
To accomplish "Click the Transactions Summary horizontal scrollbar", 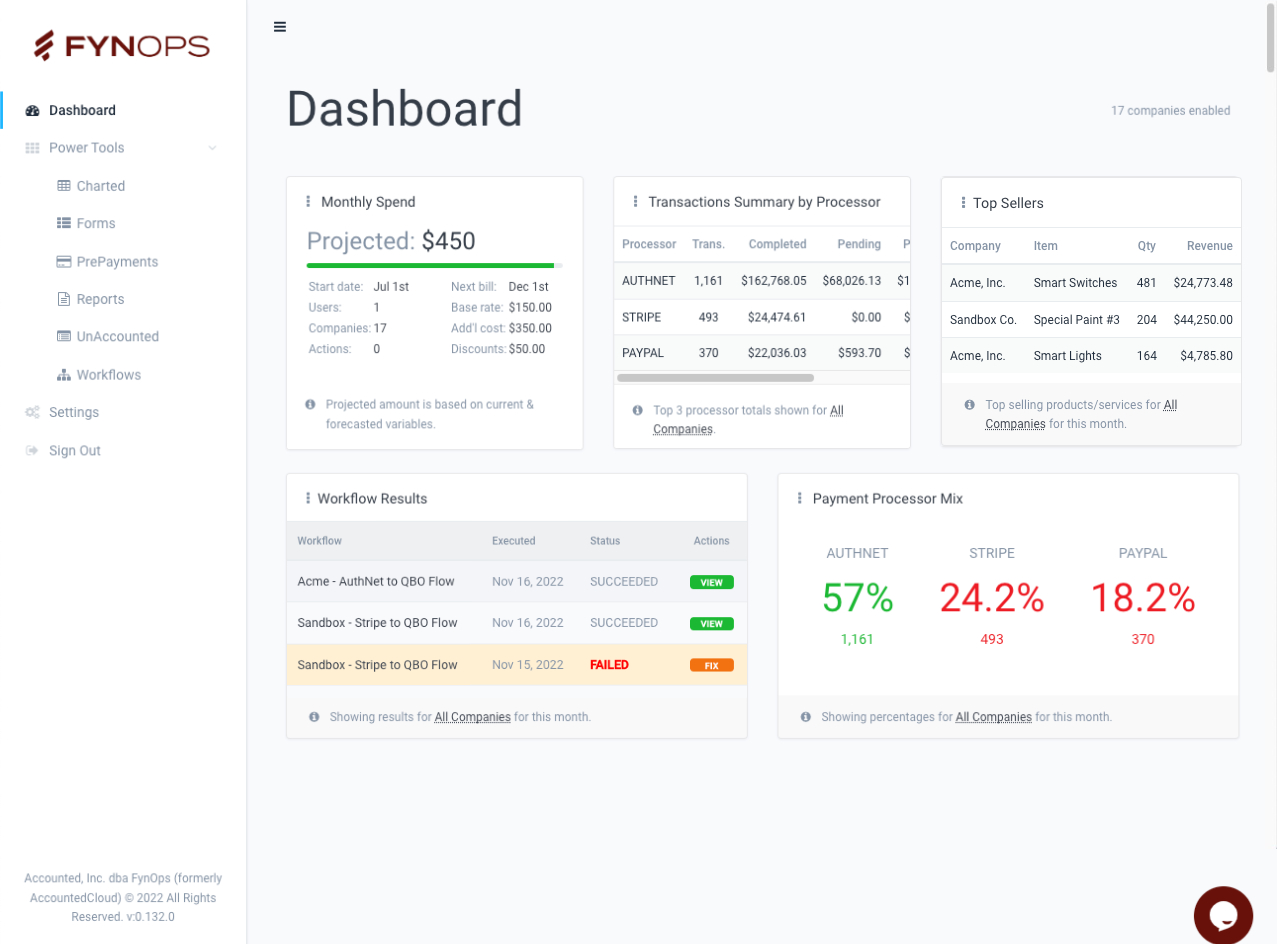I will tap(716, 378).
